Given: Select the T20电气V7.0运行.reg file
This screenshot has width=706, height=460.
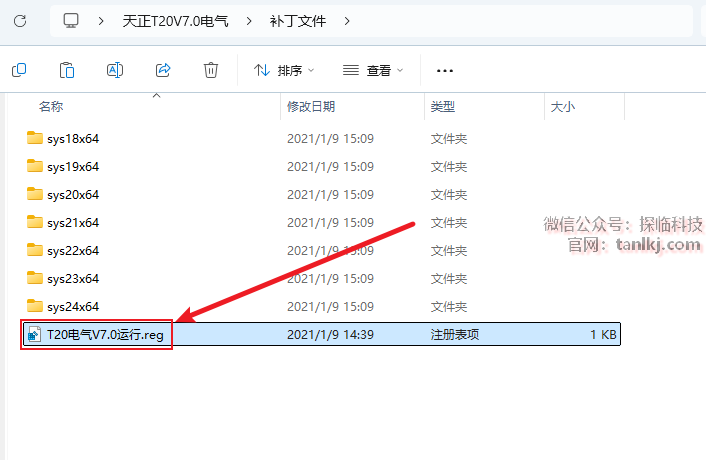Looking at the screenshot, I should click(104, 334).
